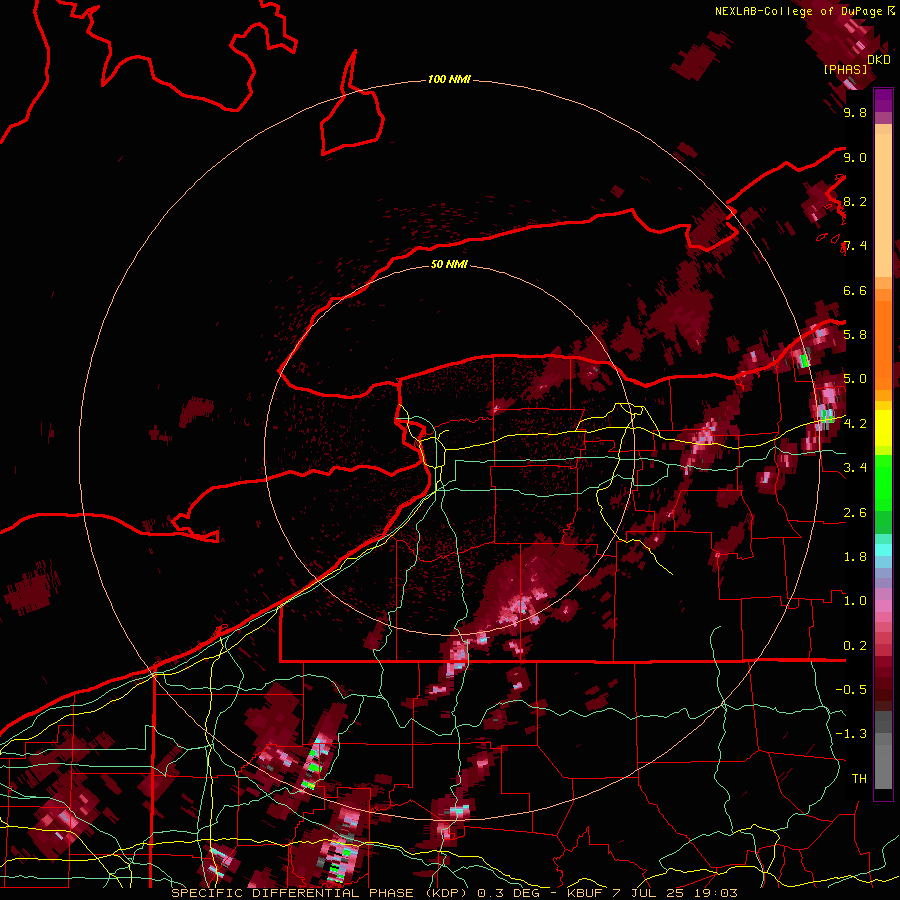Screen dimensions: 900x900
Task: Click the 3.4 legend value
Action: [x=855, y=468]
